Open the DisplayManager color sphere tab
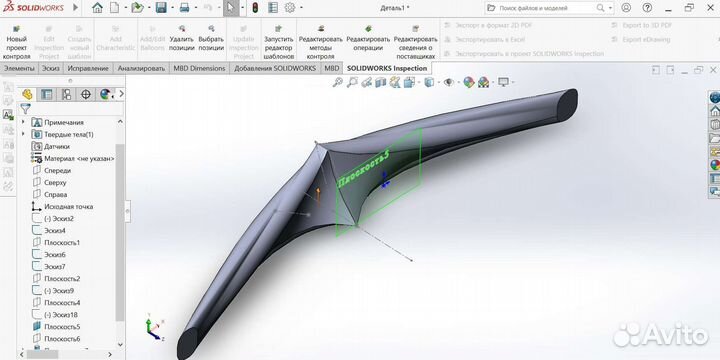The height and width of the screenshot is (360, 720). 106,94
